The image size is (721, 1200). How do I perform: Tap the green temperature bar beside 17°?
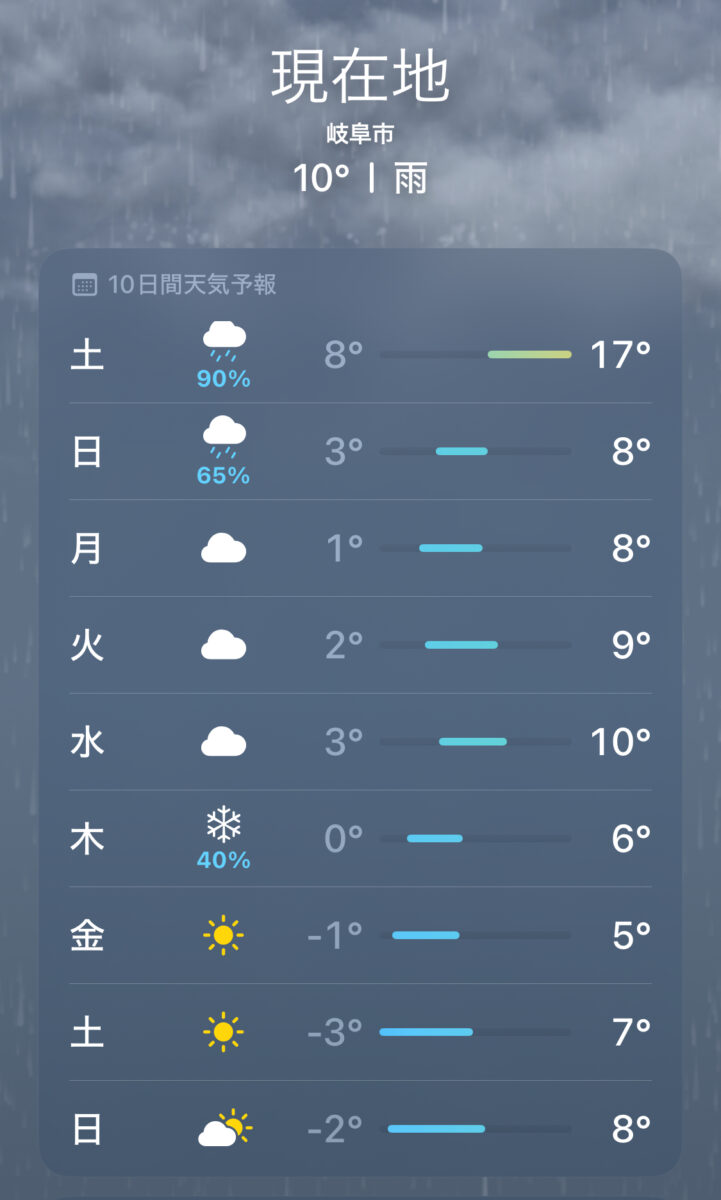click(529, 355)
